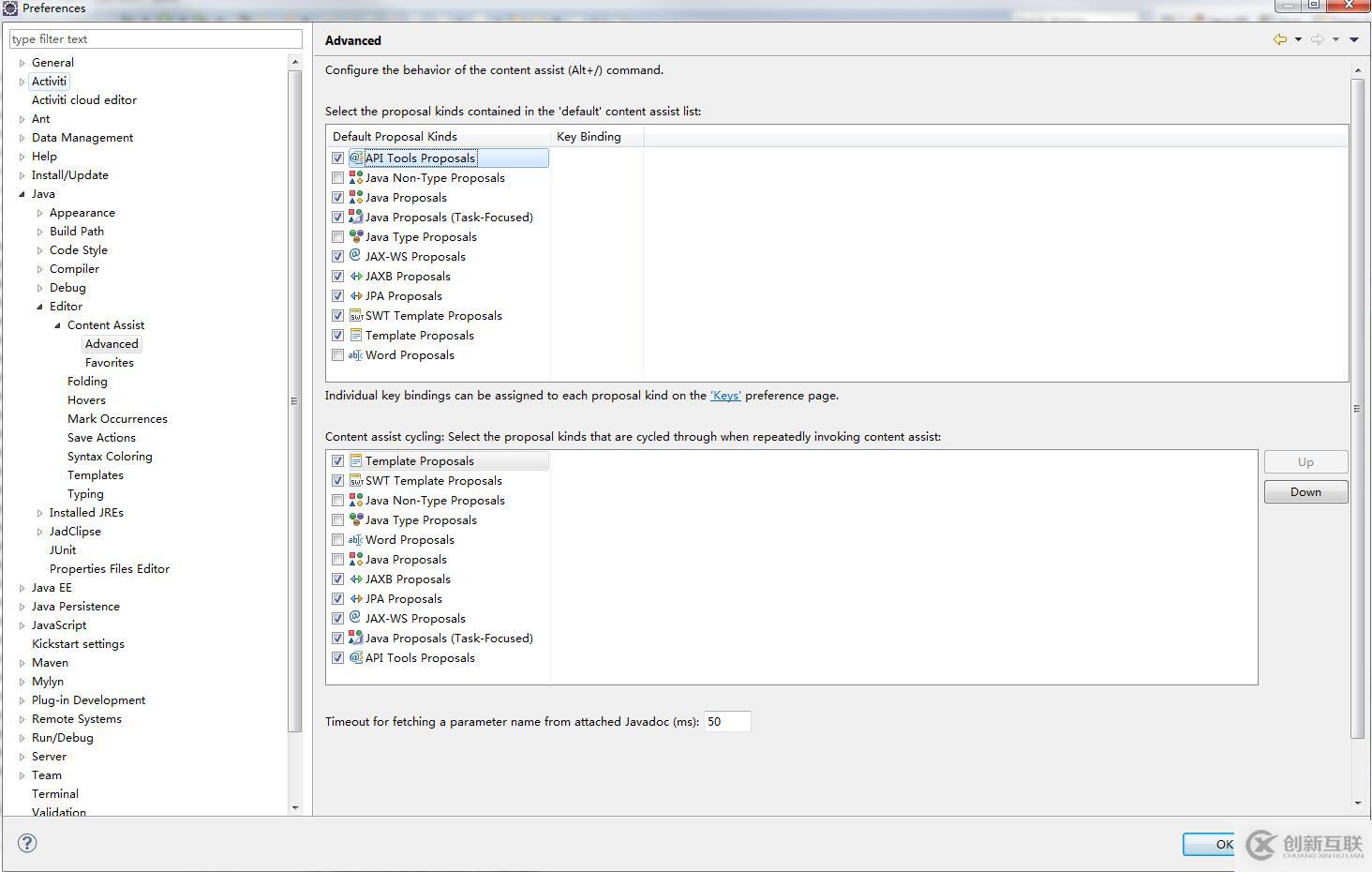Screen dimensions: 1372x872
Task: Enable Word Proposals in default list
Action: pyautogui.click(x=337, y=354)
